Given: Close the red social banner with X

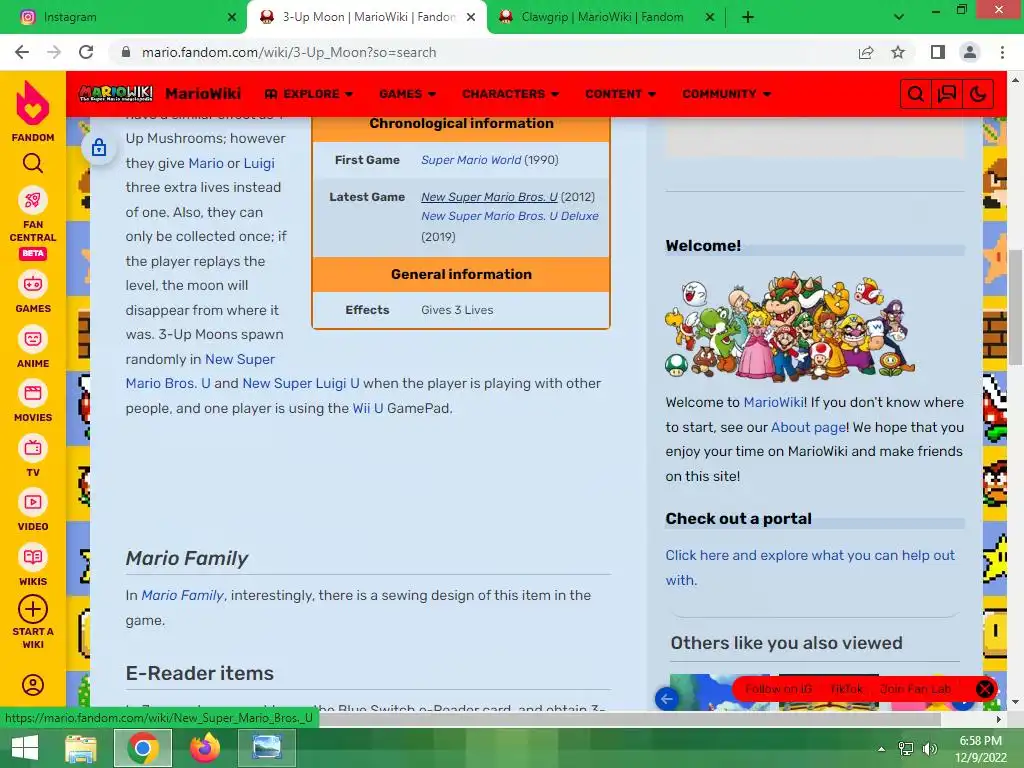Looking at the screenshot, I should click(984, 689).
